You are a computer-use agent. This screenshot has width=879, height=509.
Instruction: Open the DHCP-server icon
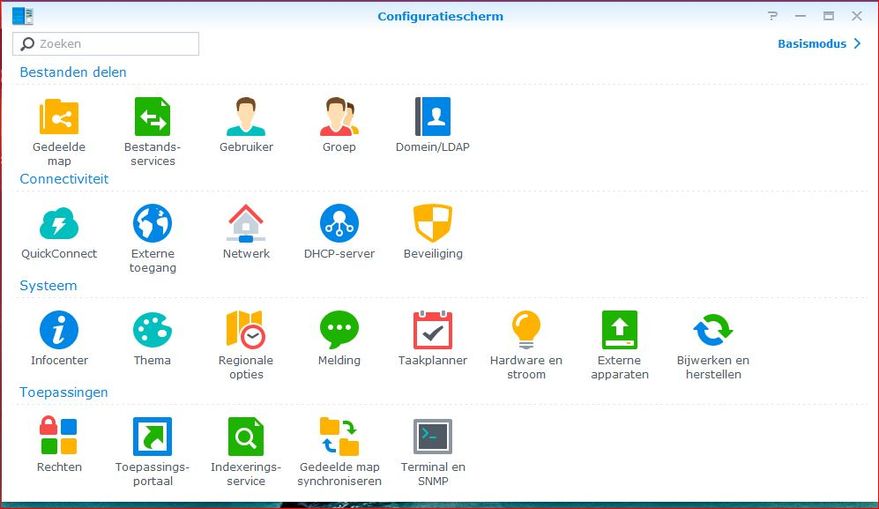tap(339, 224)
